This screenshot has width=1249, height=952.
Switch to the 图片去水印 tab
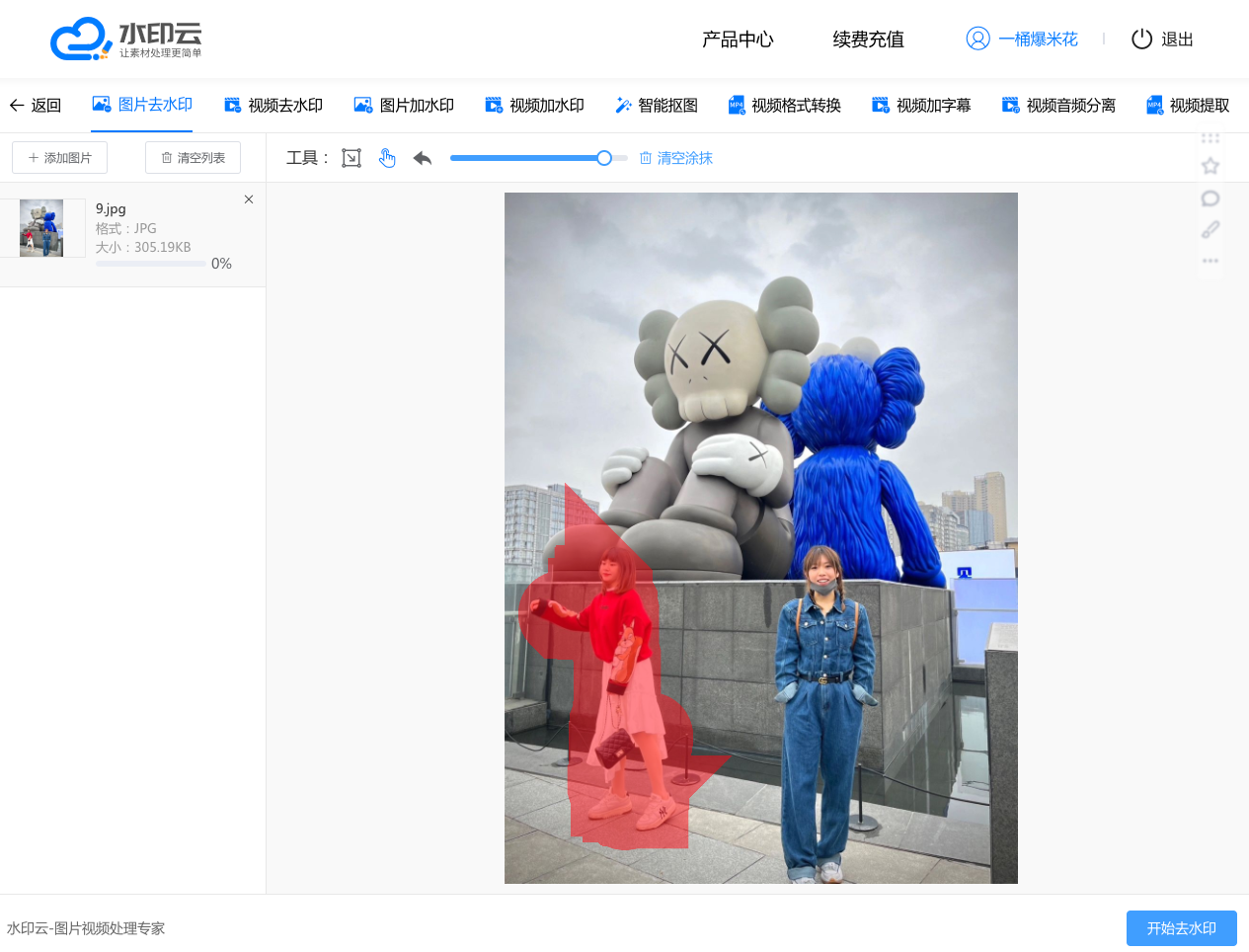tap(142, 105)
